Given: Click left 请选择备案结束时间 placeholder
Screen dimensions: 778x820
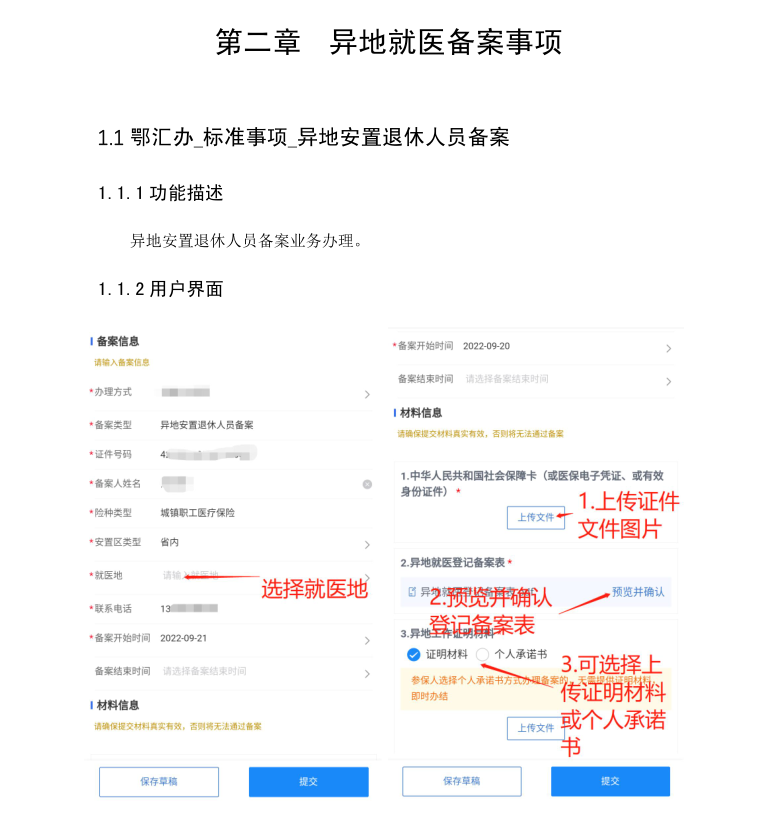Looking at the screenshot, I should click(x=204, y=671).
